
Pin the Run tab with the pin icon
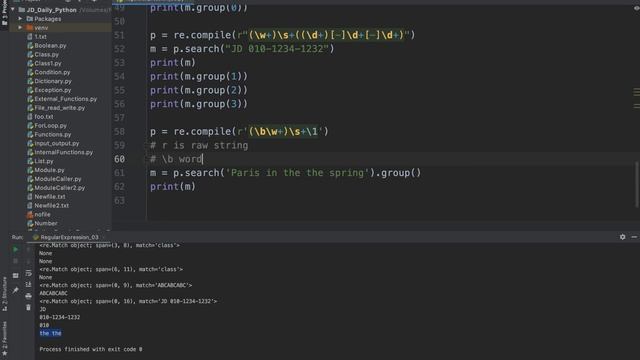point(16,290)
